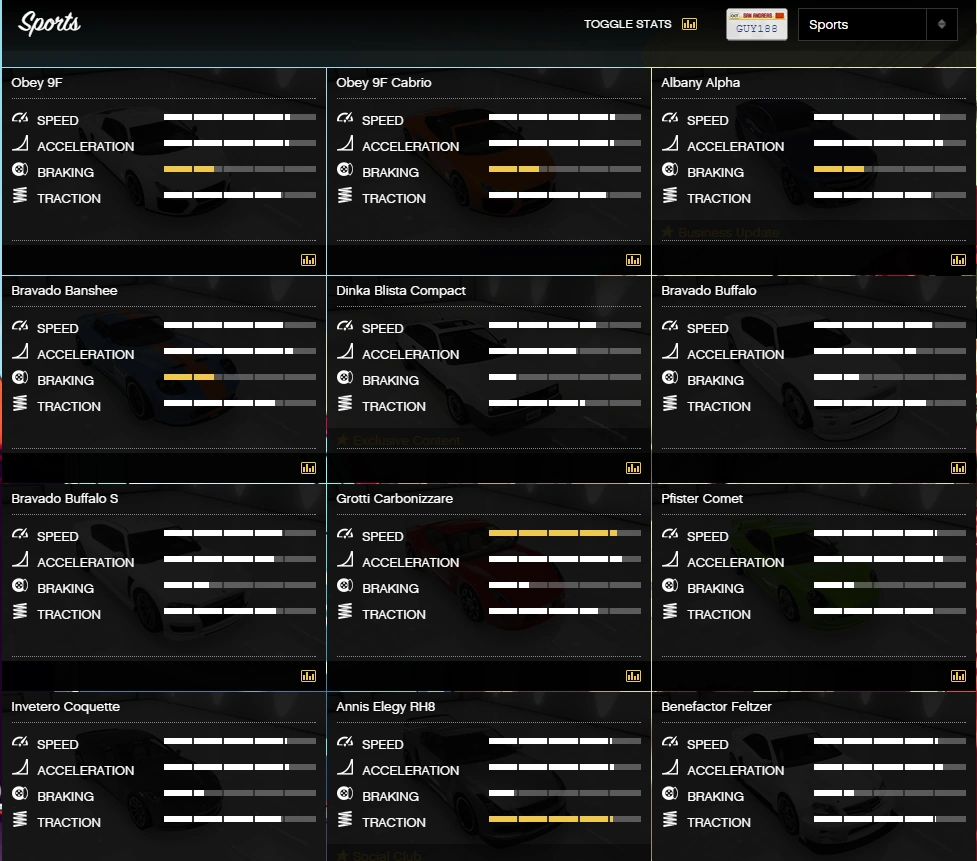Select the Obey 9F Cabrio vehicle title
Viewport: 977px width, 861px height.
384,82
